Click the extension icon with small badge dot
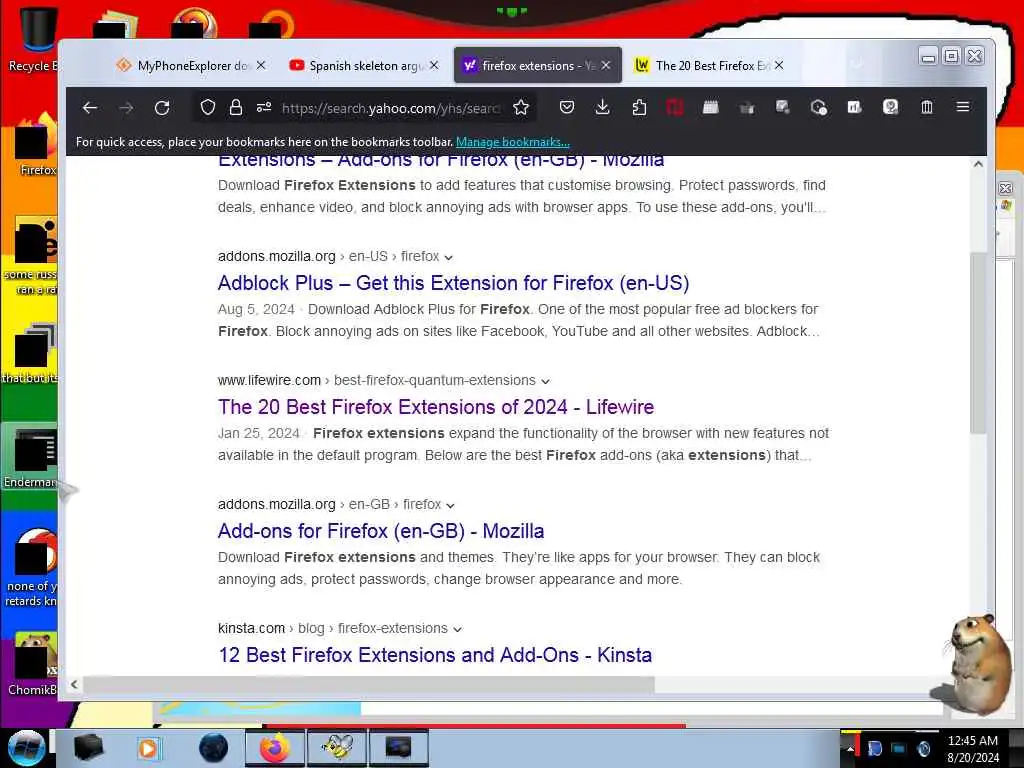The width and height of the screenshot is (1024, 768). 818,107
